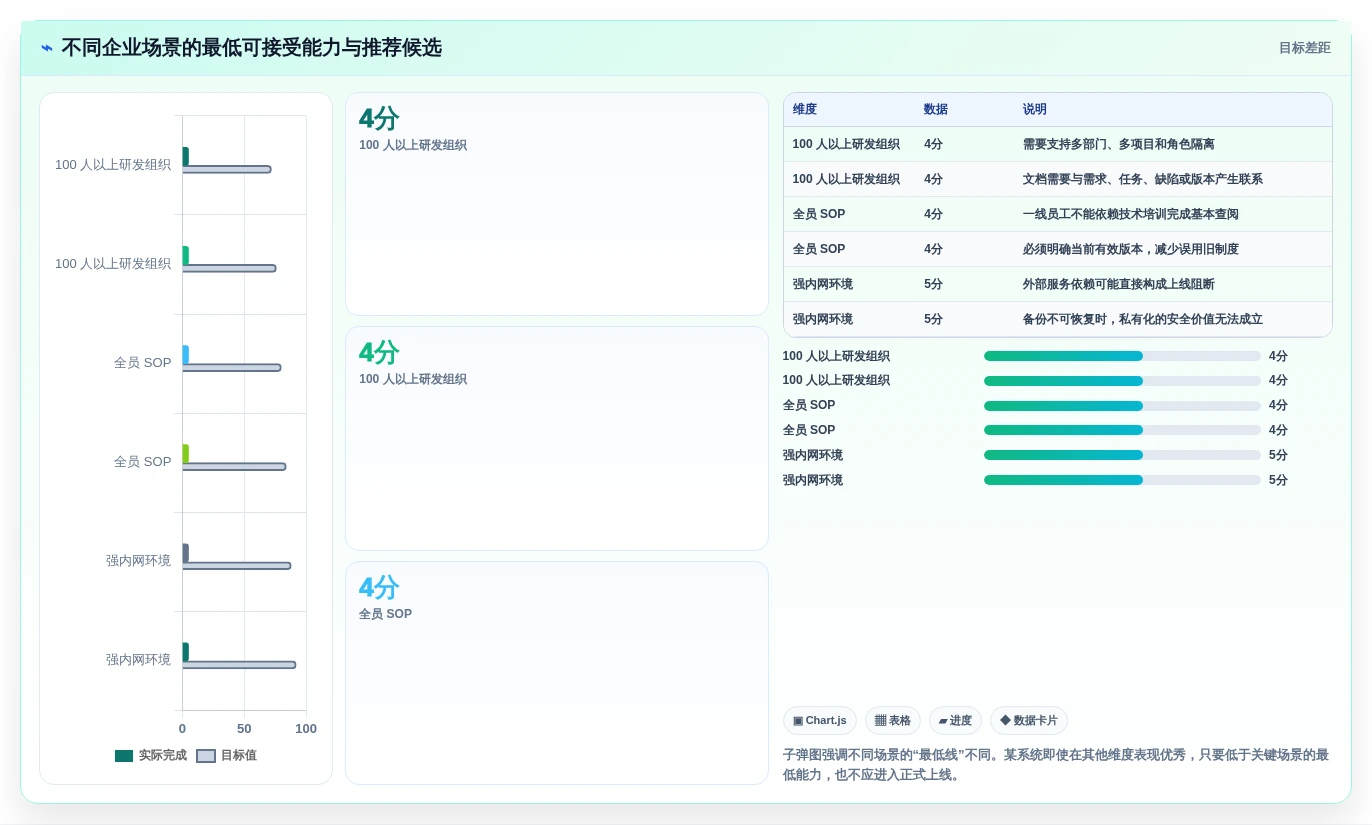Select the 进度 chip
The height and width of the screenshot is (825, 1372).
coord(955,721)
